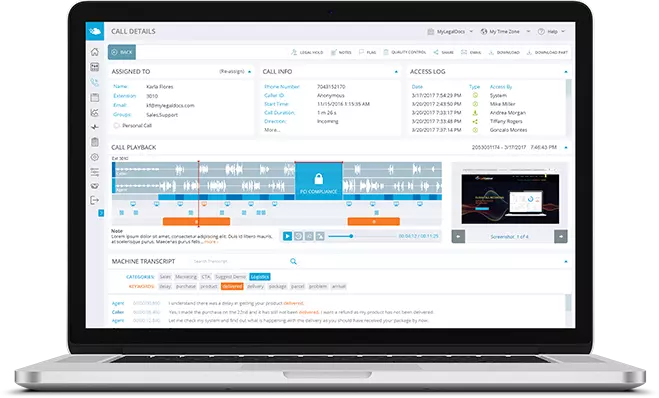Show the previous screenshot
659x398 pixels.
click(458, 237)
